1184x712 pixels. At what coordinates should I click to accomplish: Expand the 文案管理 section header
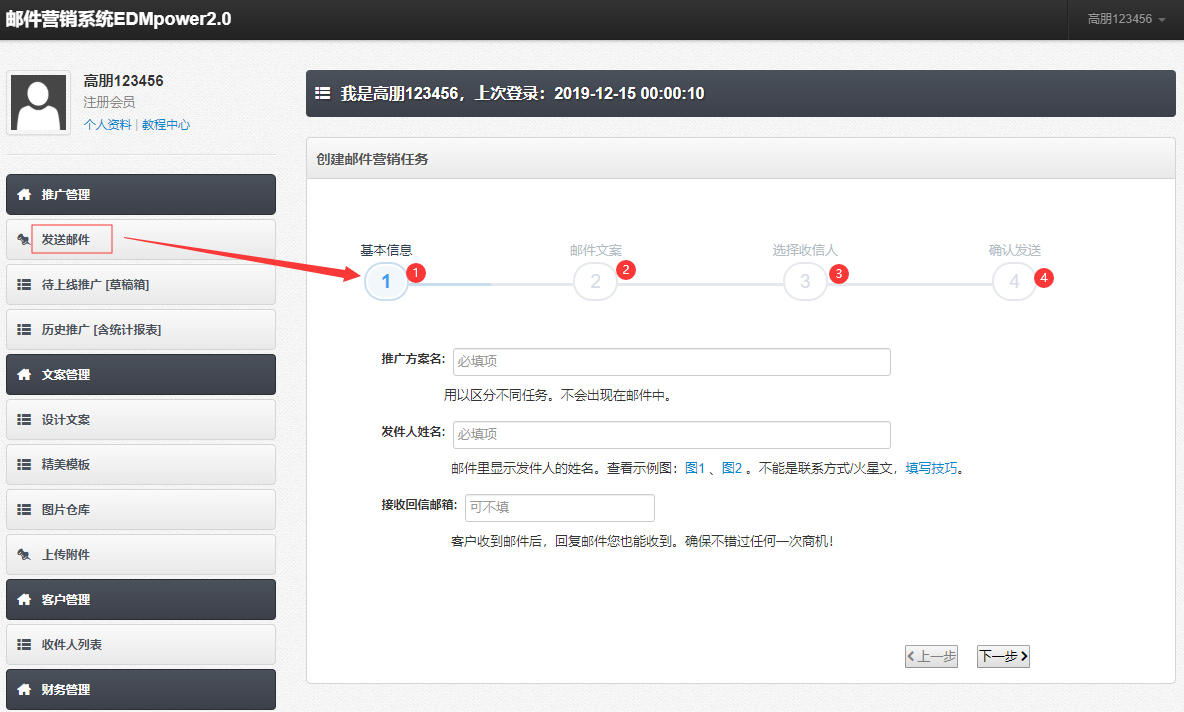tap(140, 374)
